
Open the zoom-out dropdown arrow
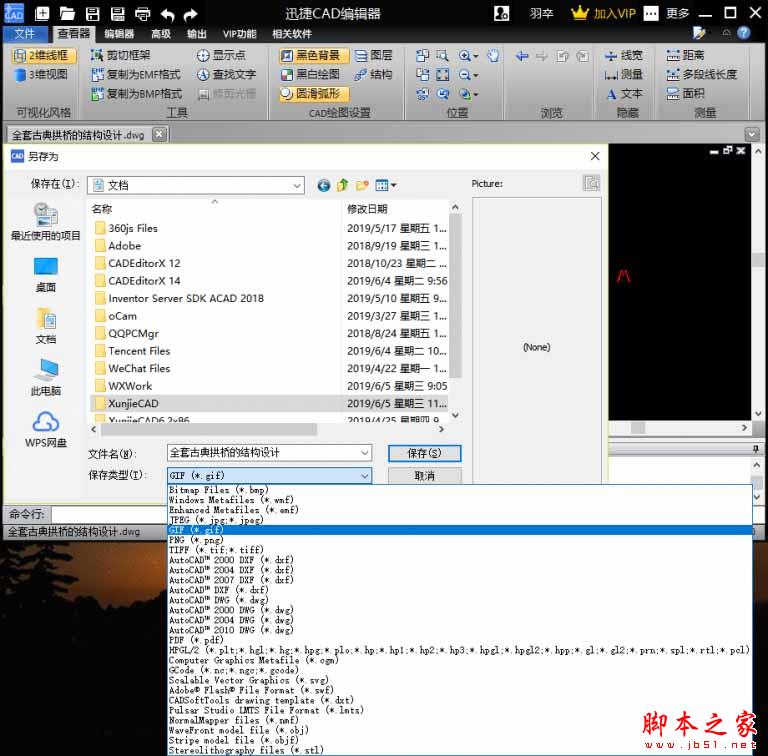(476, 75)
